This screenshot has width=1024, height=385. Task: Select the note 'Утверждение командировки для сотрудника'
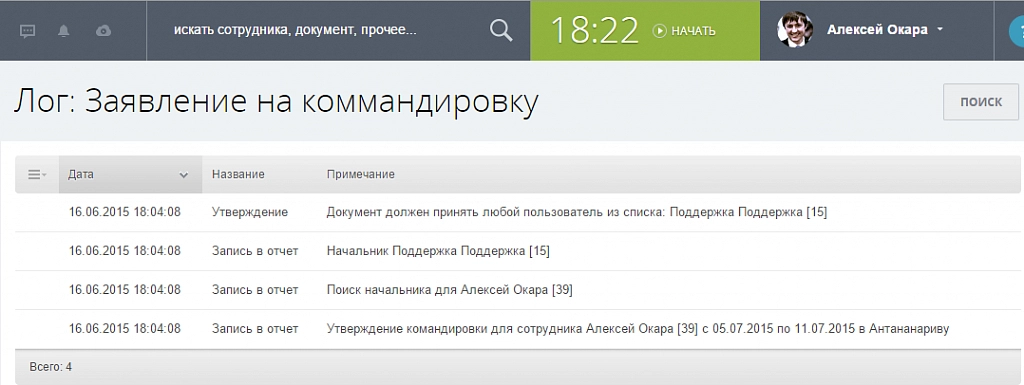click(x=637, y=329)
